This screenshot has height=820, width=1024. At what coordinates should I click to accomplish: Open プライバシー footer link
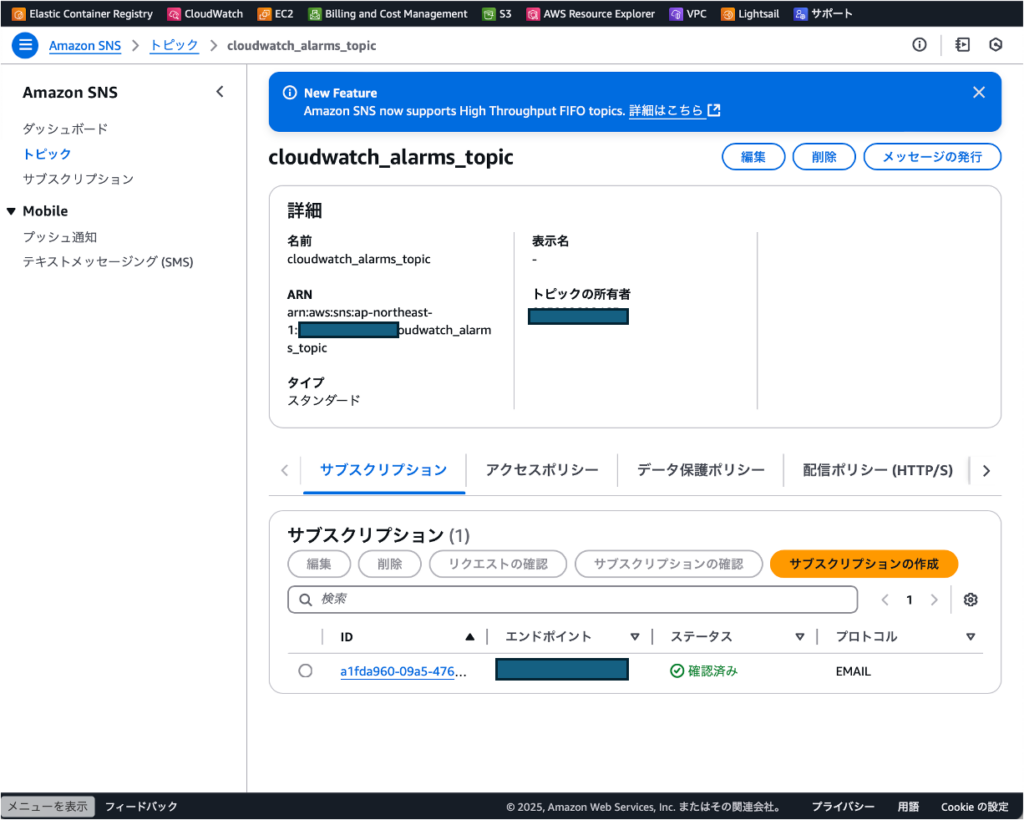pyautogui.click(x=842, y=807)
